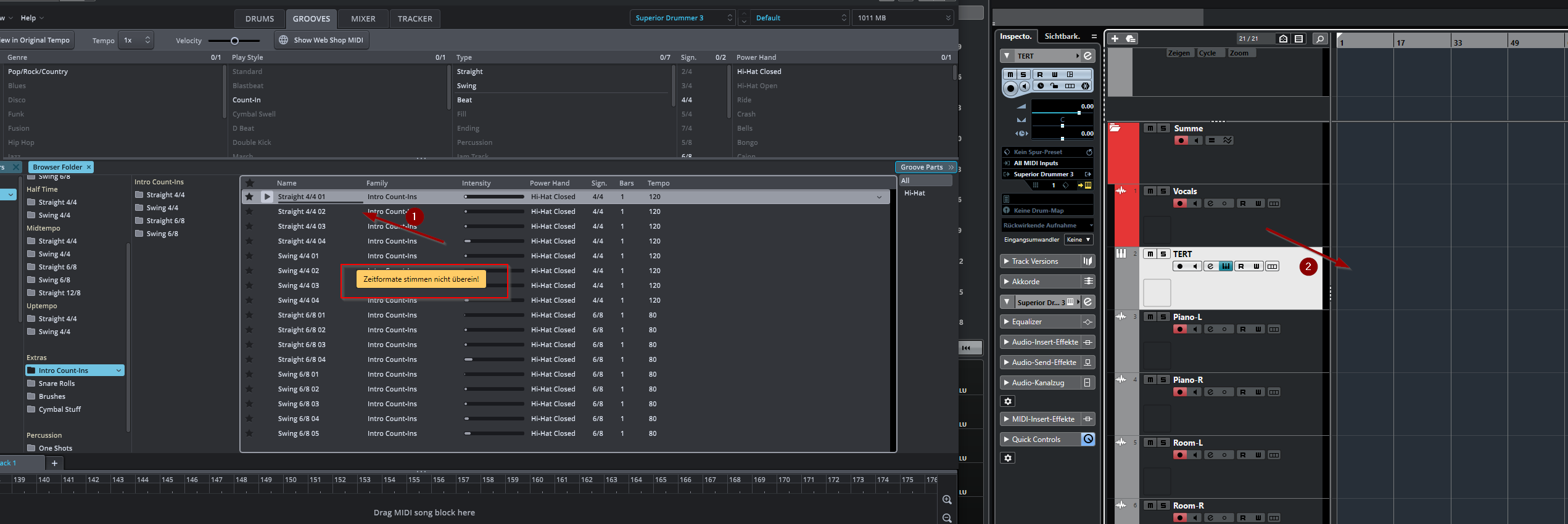Switch to the TRACKER tab
The image size is (1568, 524).
[x=415, y=18]
